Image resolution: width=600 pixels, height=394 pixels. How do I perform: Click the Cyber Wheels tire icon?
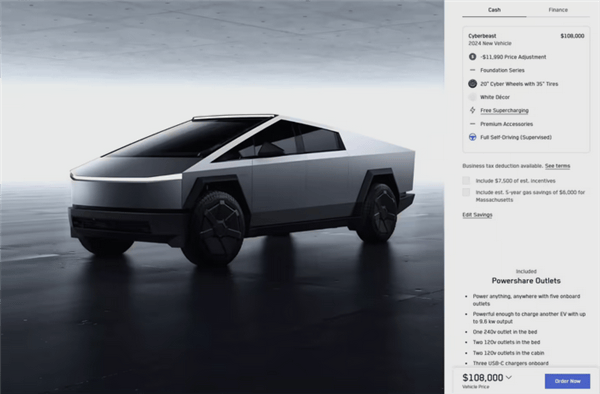473,84
